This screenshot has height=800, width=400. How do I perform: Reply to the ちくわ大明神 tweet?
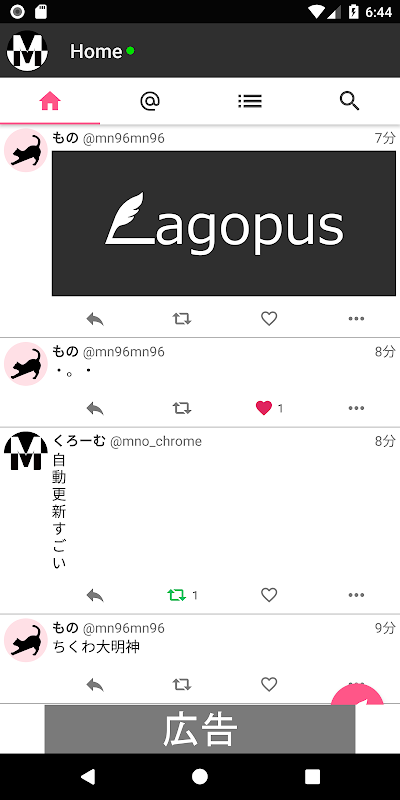(x=95, y=685)
